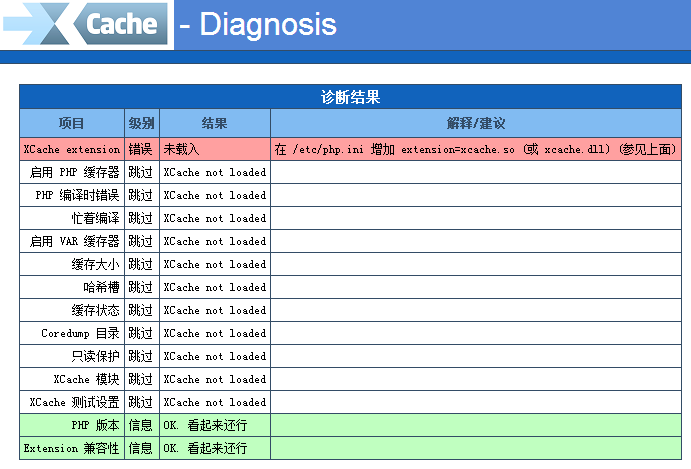Image resolution: width=691 pixels, height=469 pixels.
Task: Click the 'PHP 版本' row label
Action: [x=95, y=425]
